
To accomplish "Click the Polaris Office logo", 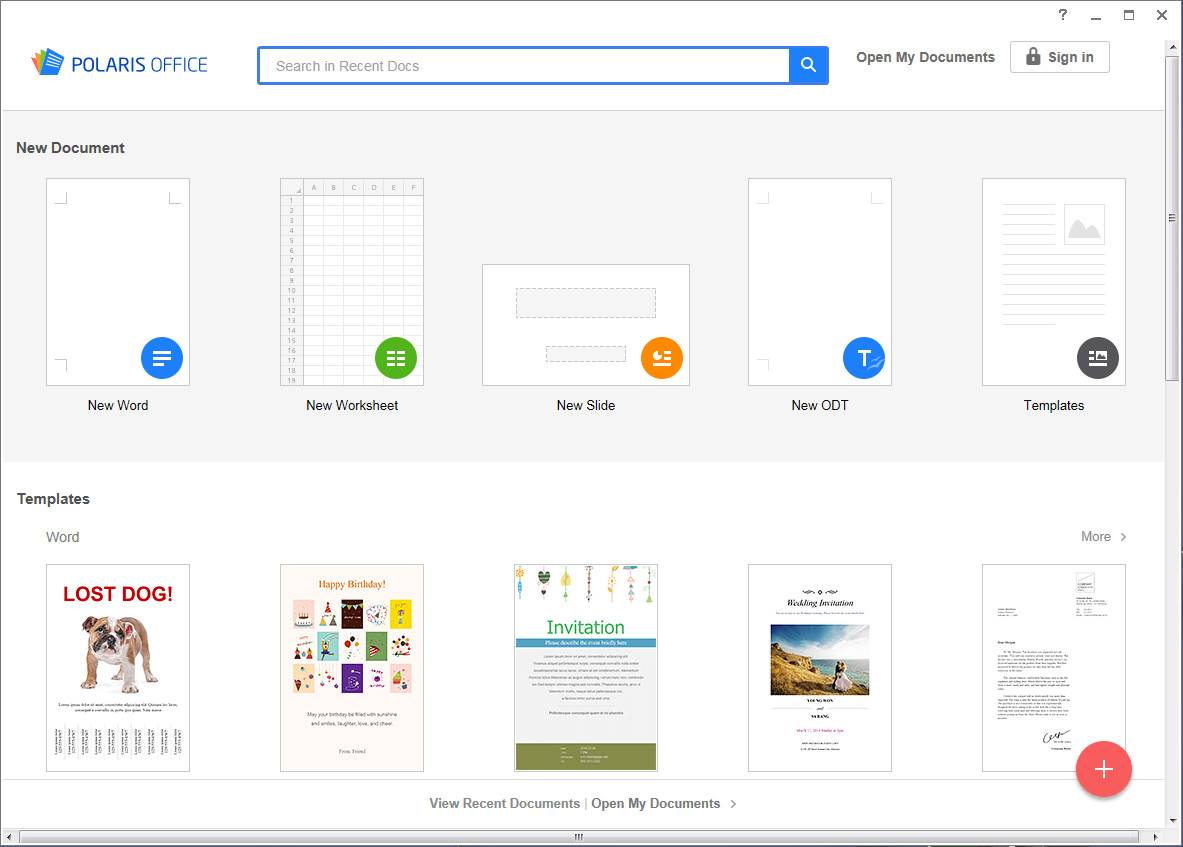I will click(119, 63).
